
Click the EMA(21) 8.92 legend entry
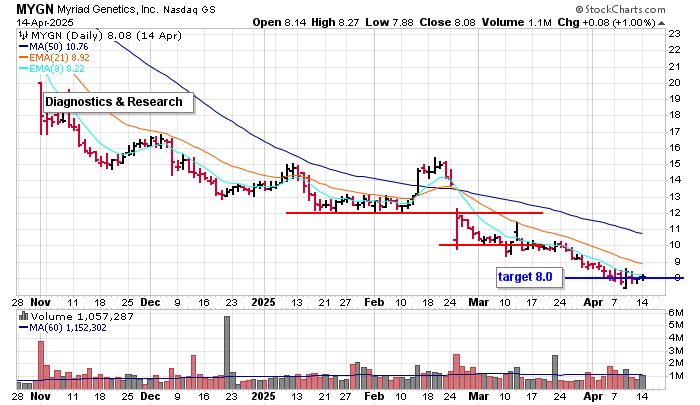point(54,58)
